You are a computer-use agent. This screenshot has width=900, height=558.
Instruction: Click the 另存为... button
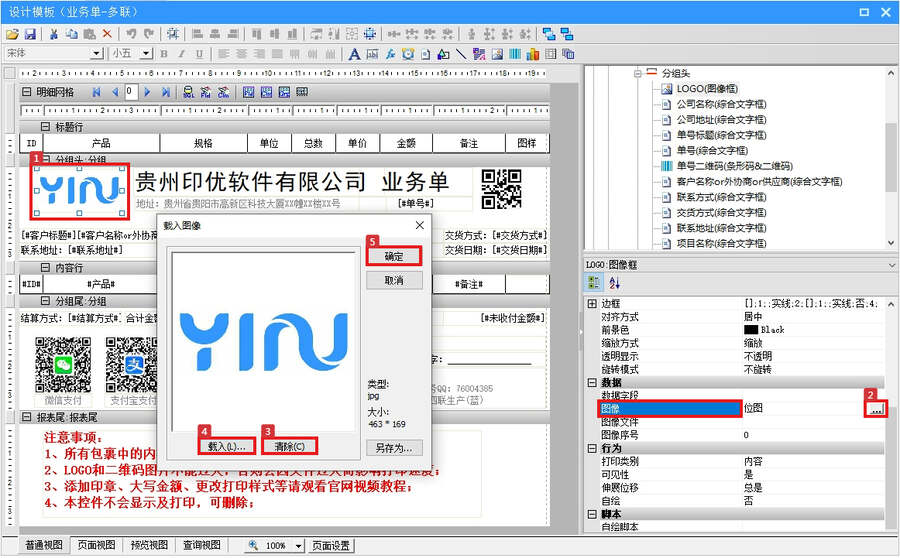point(394,448)
